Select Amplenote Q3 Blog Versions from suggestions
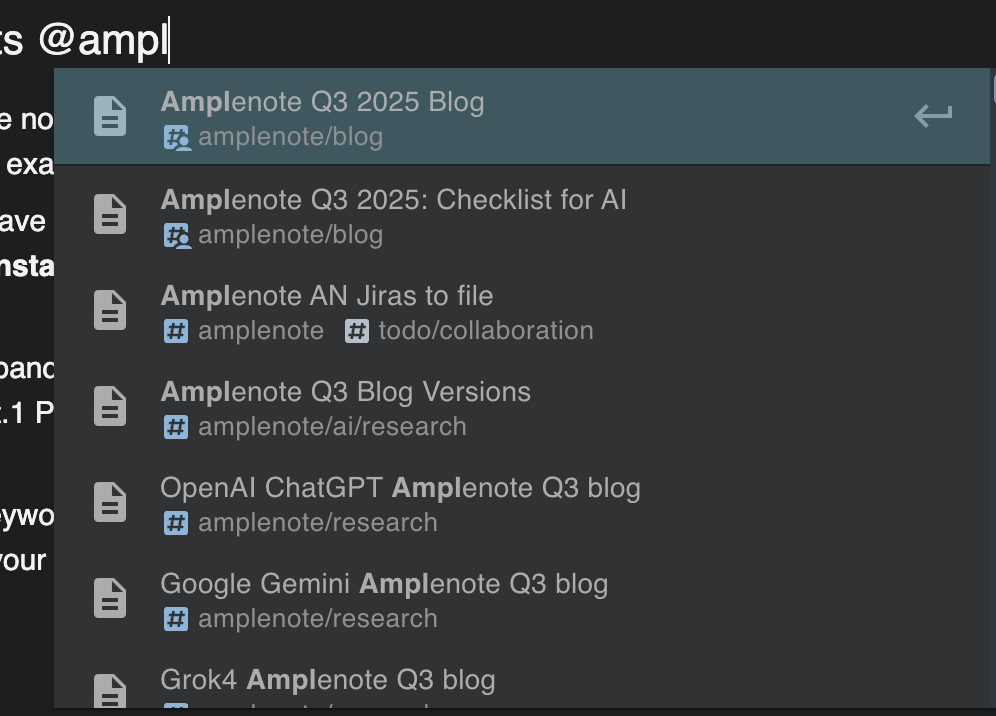Viewport: 996px width, 716px height. coord(345,392)
